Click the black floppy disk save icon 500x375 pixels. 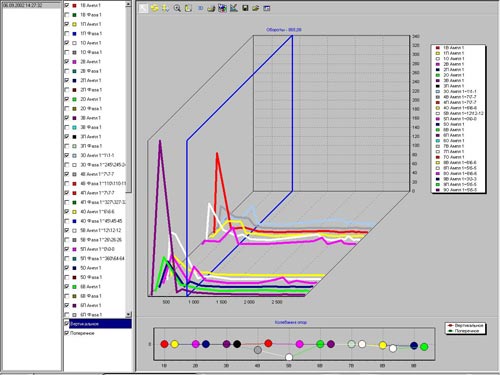245,8
